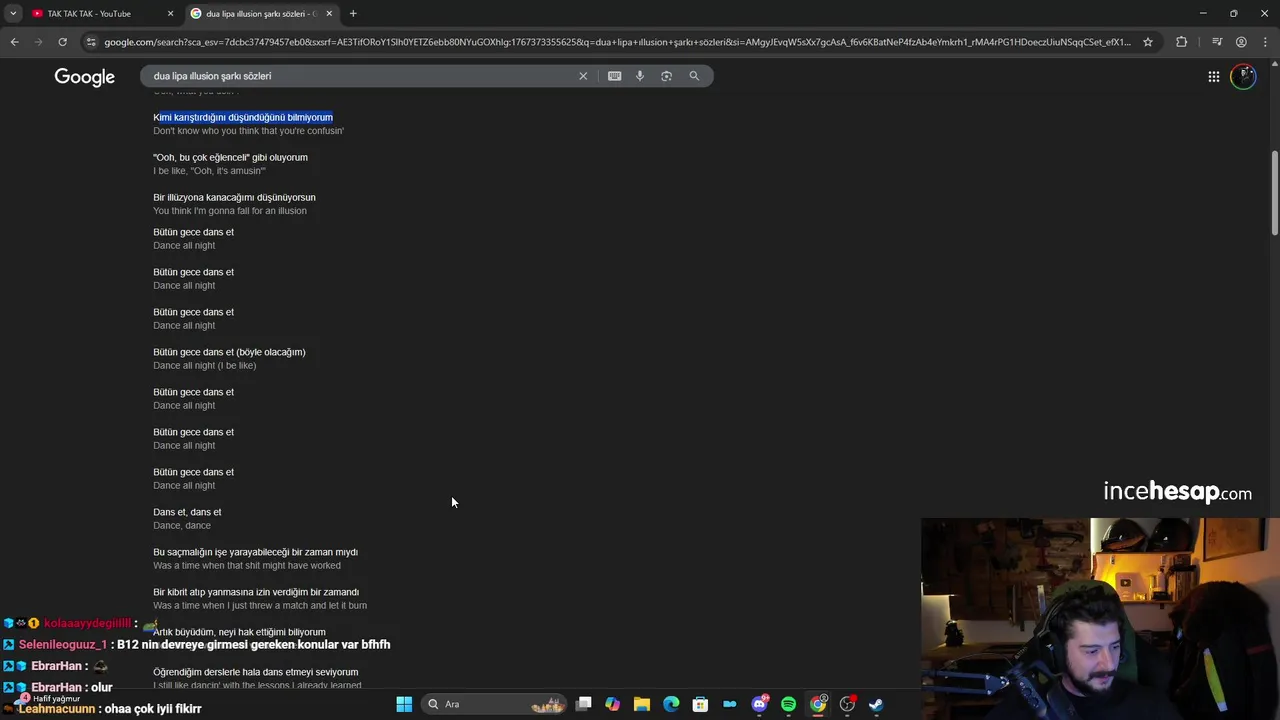Open Task View on the taskbar
Image resolution: width=1280 pixels, height=720 pixels.
click(584, 704)
